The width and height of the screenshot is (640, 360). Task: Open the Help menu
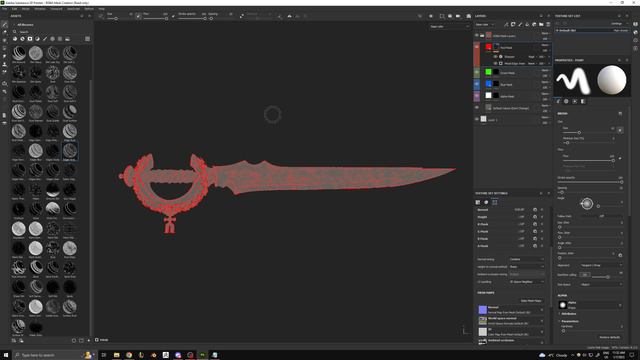102,9
